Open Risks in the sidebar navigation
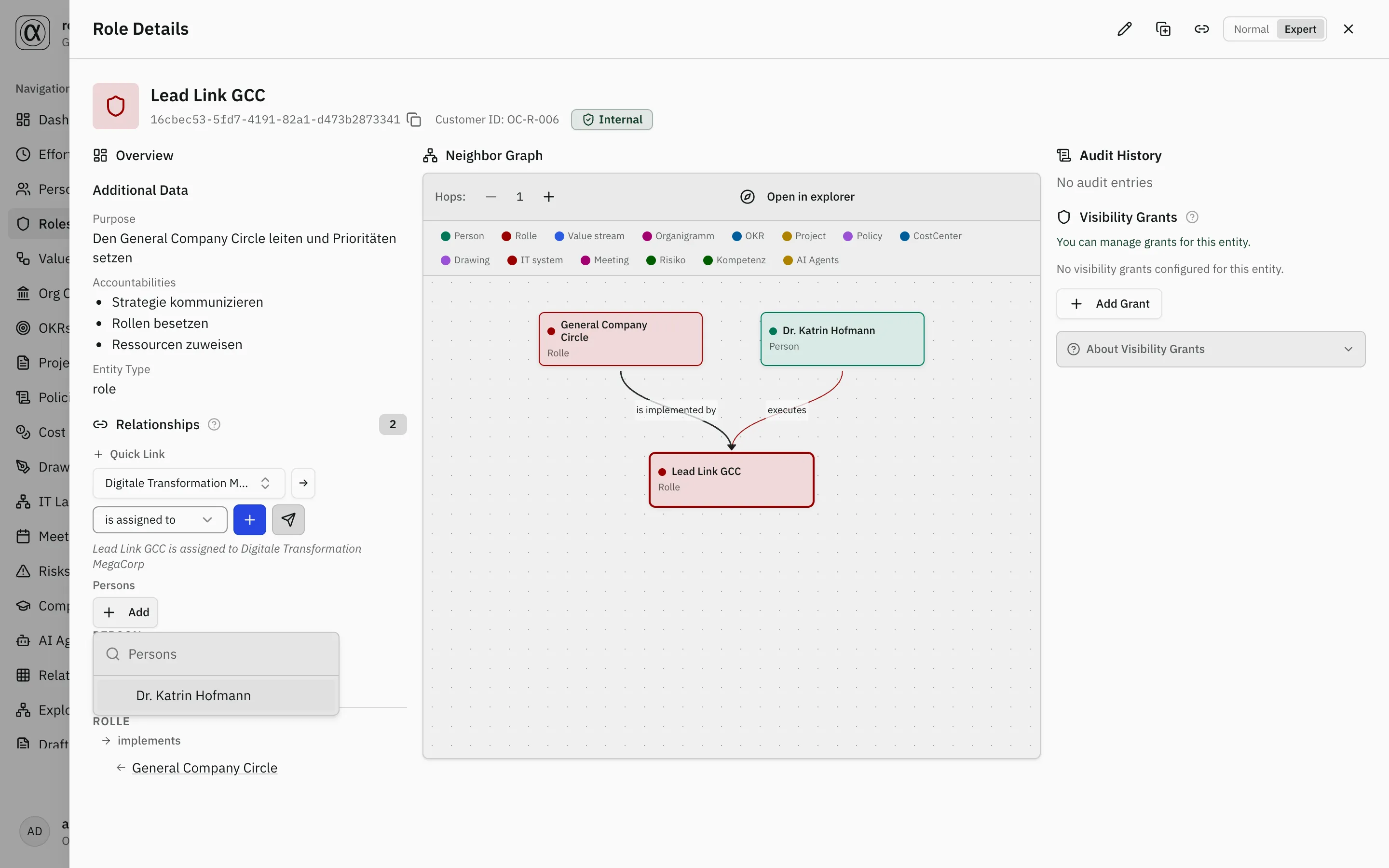Screen dimensions: 1389x868 [39, 571]
